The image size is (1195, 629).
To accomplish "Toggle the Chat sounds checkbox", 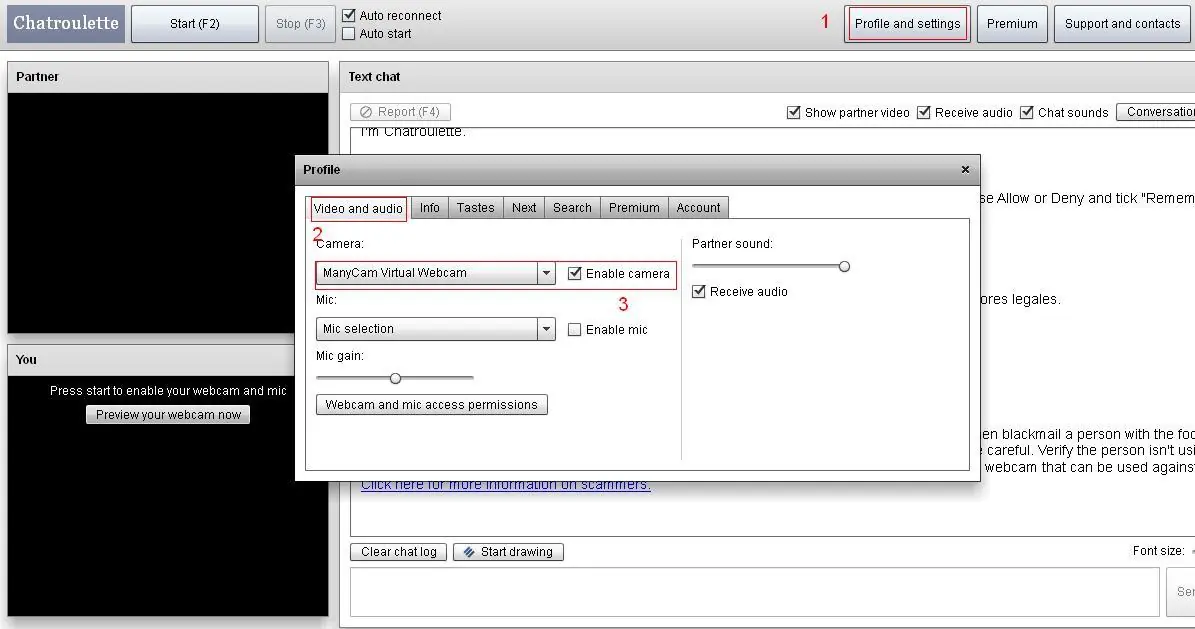I will 1027,113.
